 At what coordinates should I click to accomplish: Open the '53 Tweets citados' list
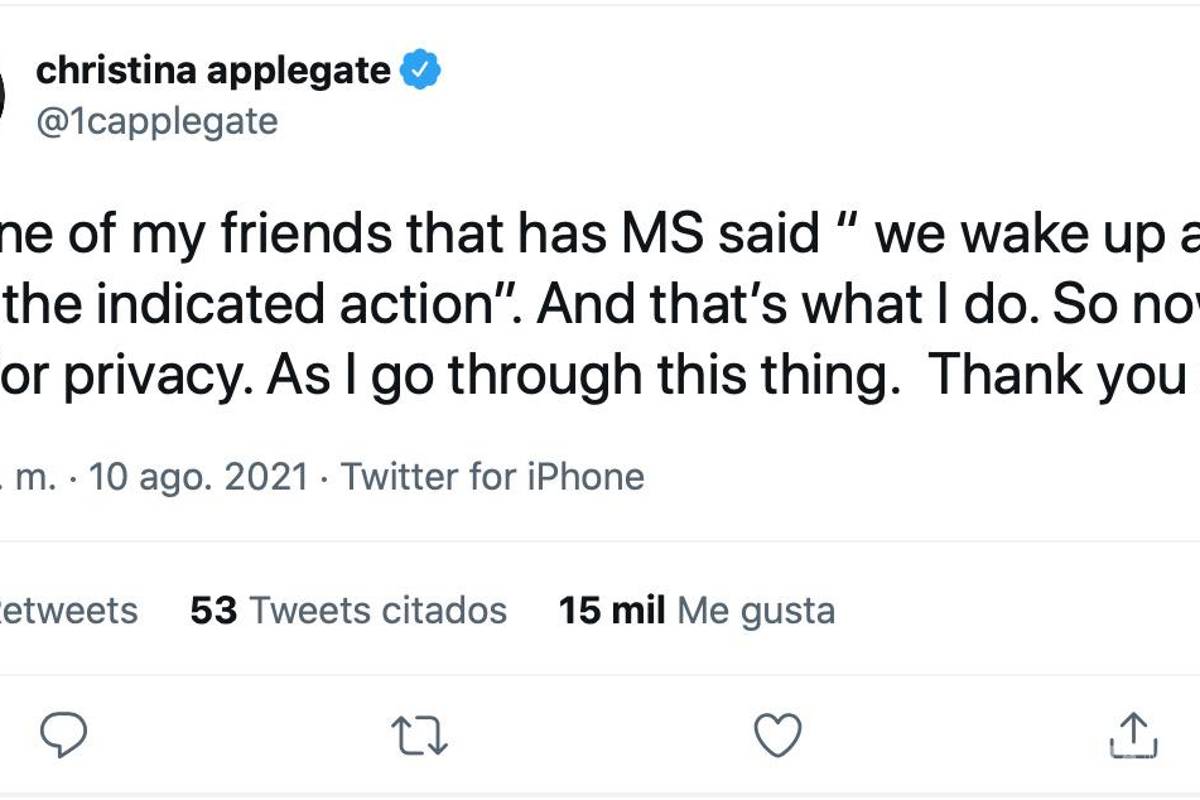point(348,610)
